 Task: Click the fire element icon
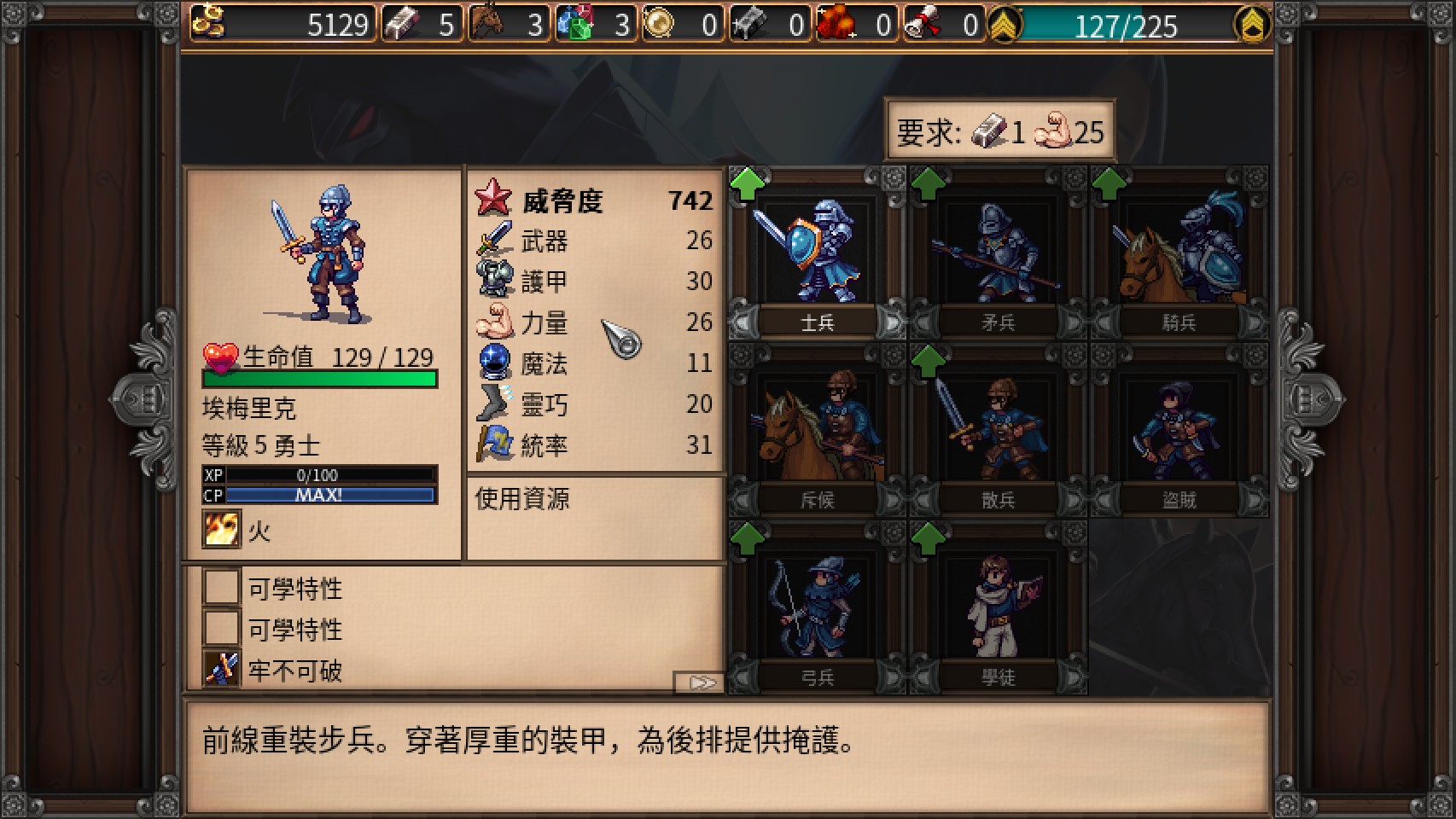tap(222, 530)
